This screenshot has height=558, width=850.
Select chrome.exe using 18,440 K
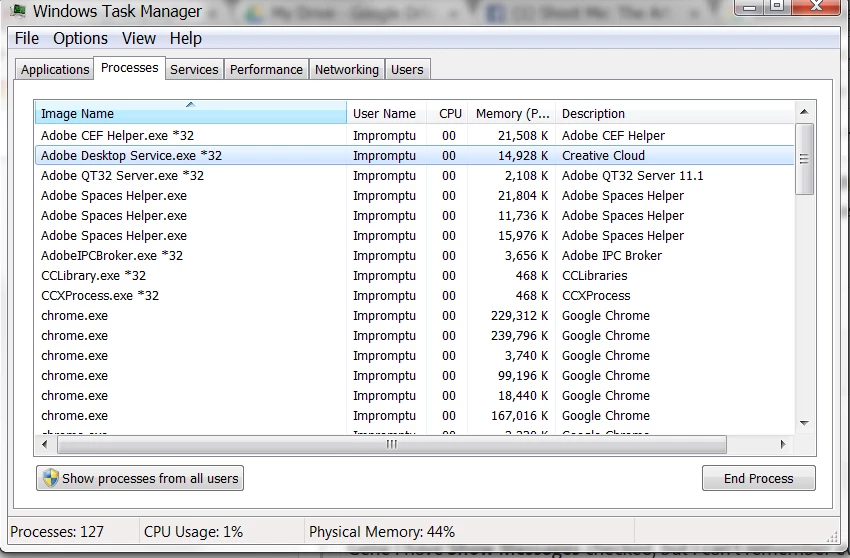pos(415,396)
